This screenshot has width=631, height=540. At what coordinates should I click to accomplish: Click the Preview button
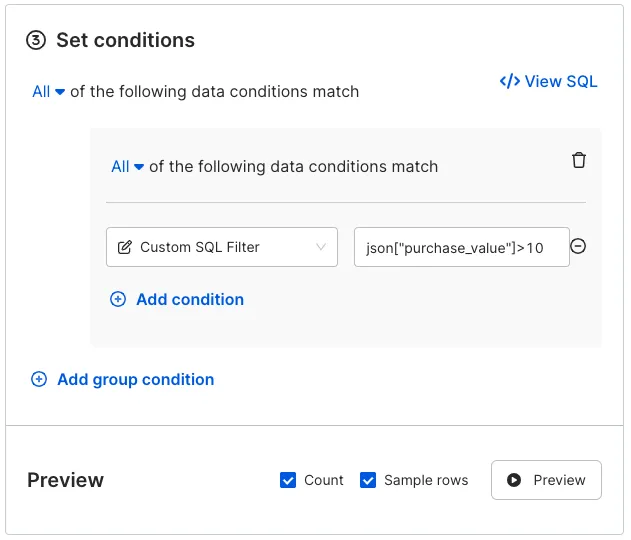pyautogui.click(x=546, y=480)
